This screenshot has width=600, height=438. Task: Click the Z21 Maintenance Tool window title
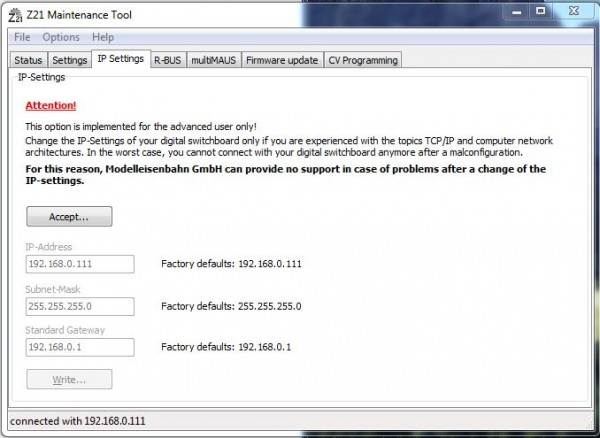79,15
